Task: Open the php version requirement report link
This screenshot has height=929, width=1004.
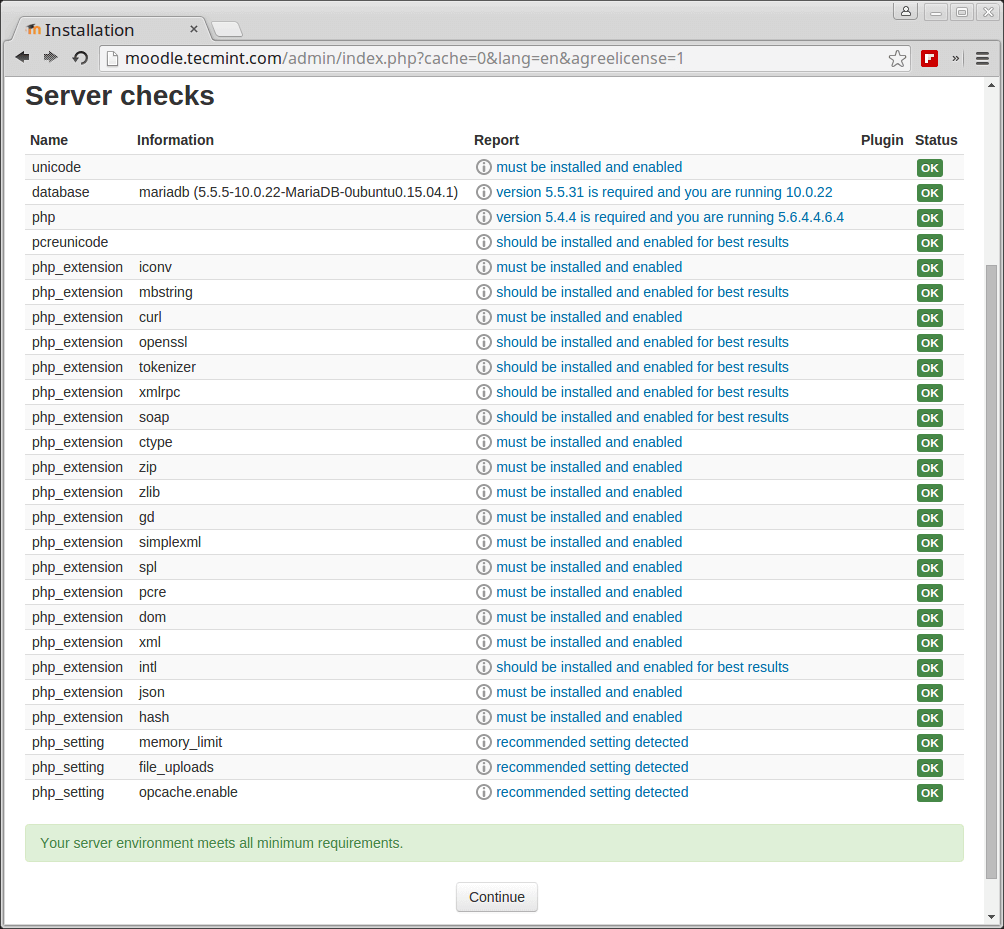Action: [x=670, y=217]
